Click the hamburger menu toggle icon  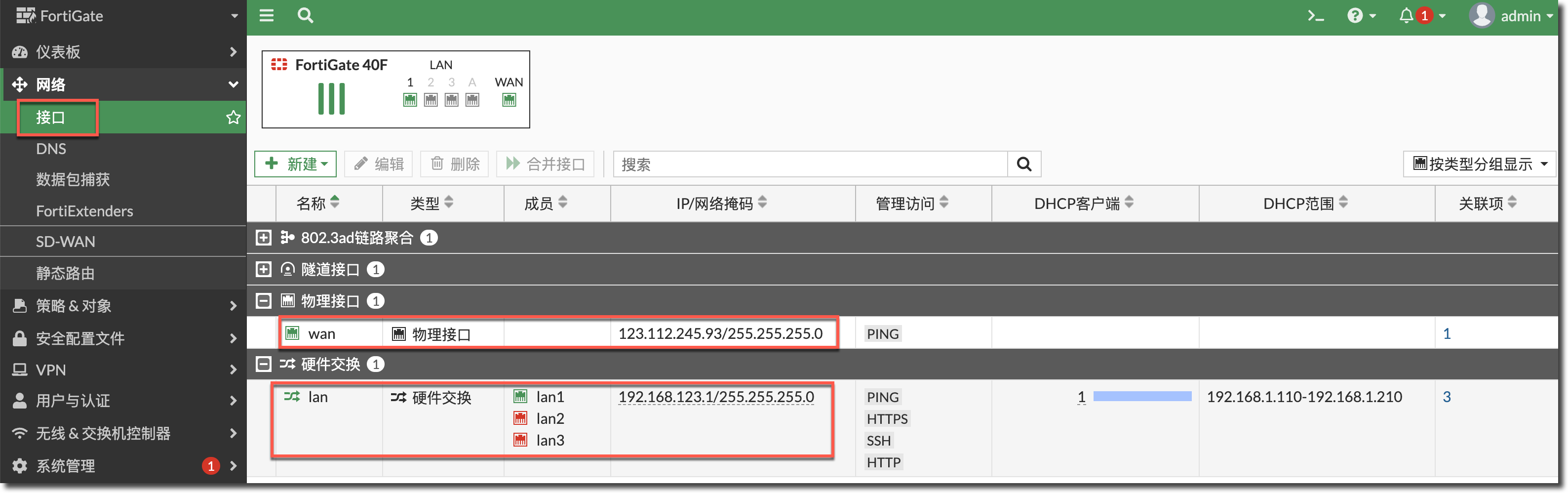[x=267, y=15]
